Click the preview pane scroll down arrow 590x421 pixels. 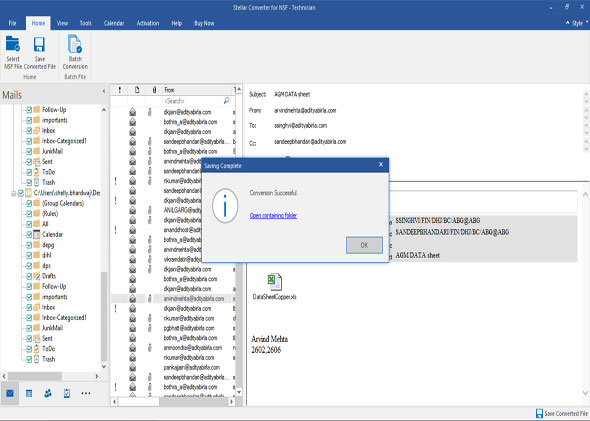(x=585, y=392)
